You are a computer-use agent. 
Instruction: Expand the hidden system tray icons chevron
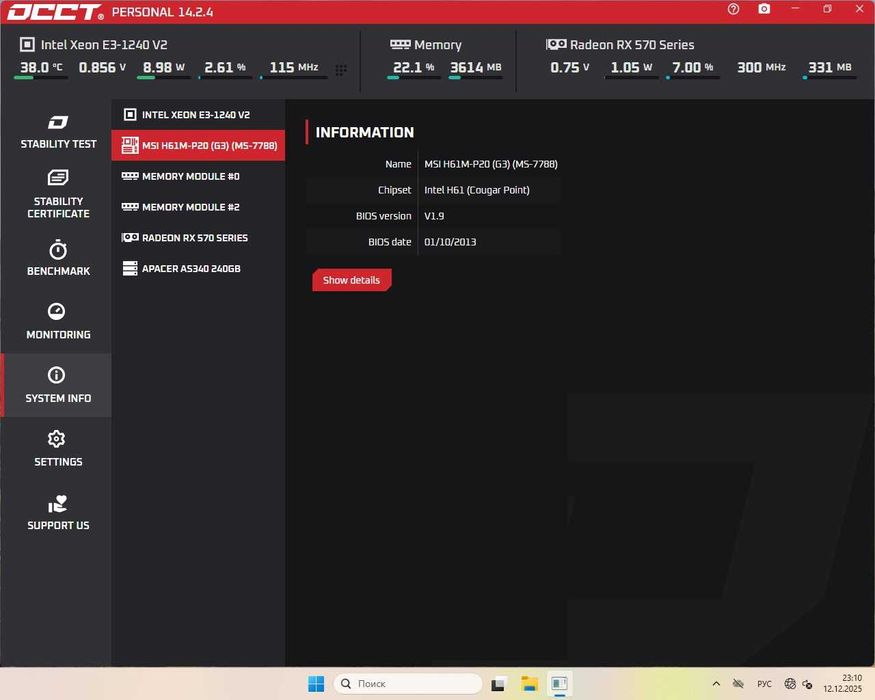pyautogui.click(x=716, y=684)
